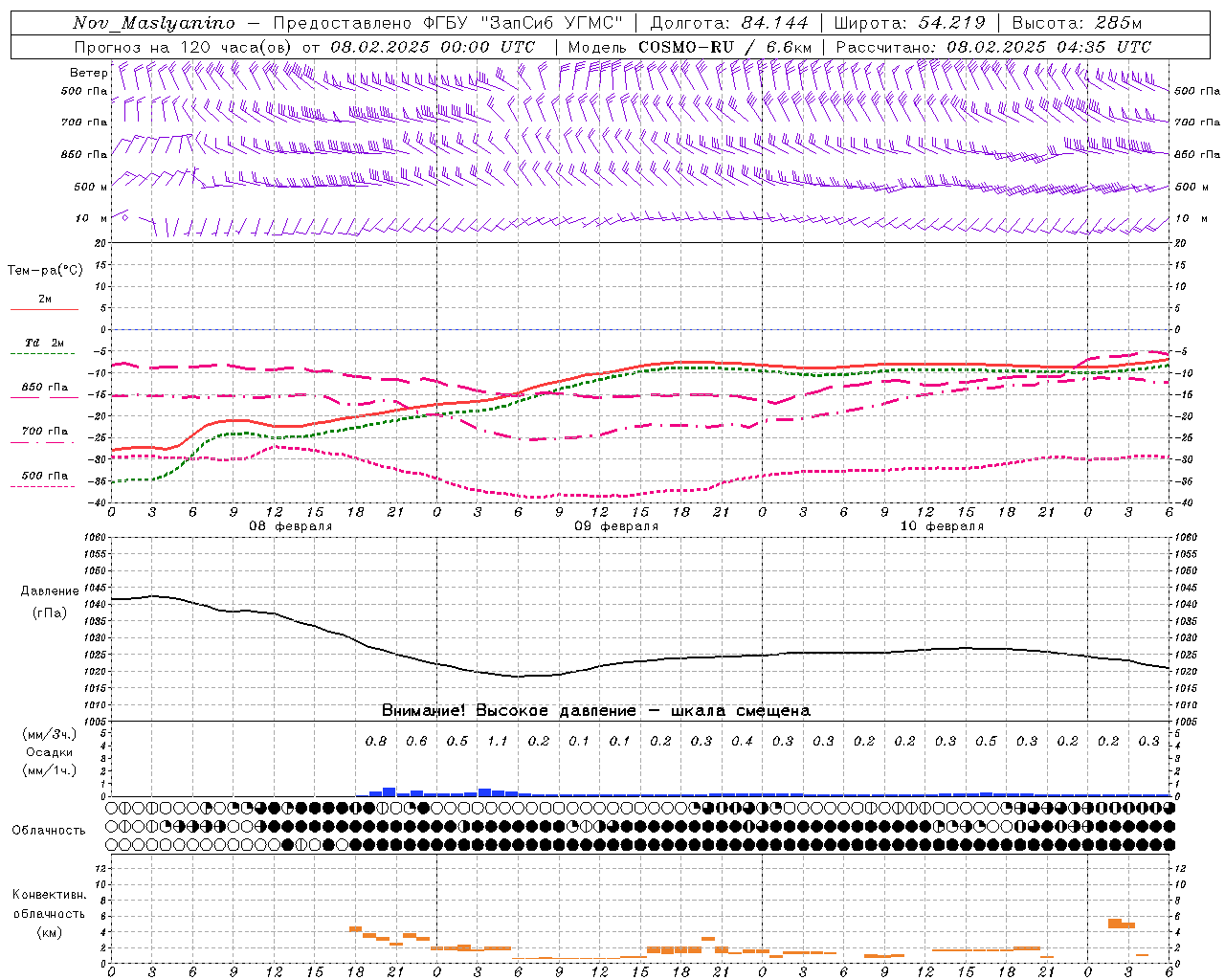This screenshot has height=980, width=1225.
Task: Click the Давление (гПа) axis label
Action: click(50, 602)
